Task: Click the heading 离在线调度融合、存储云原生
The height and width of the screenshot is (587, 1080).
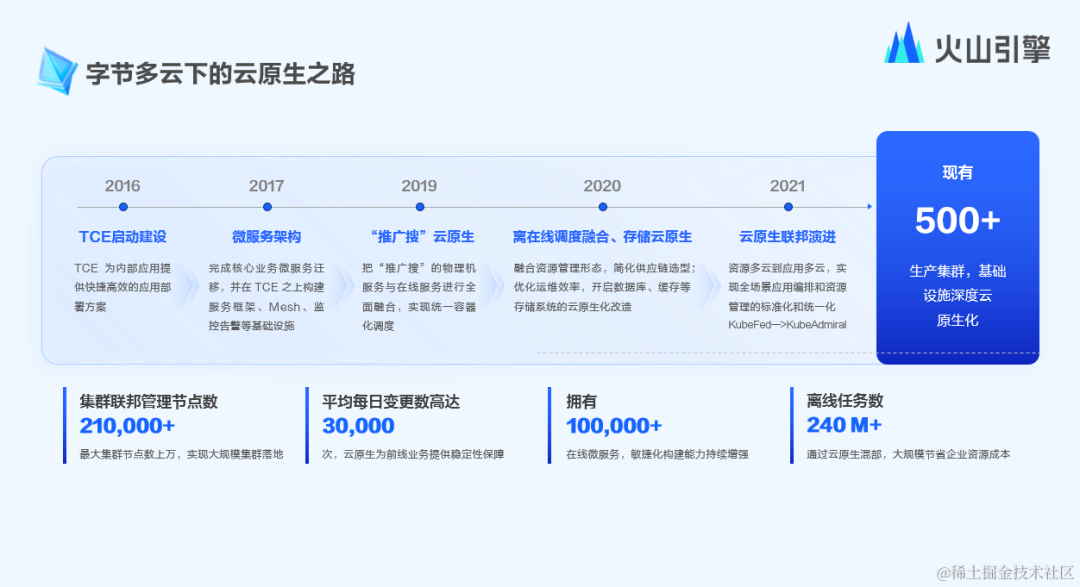Action: click(603, 237)
